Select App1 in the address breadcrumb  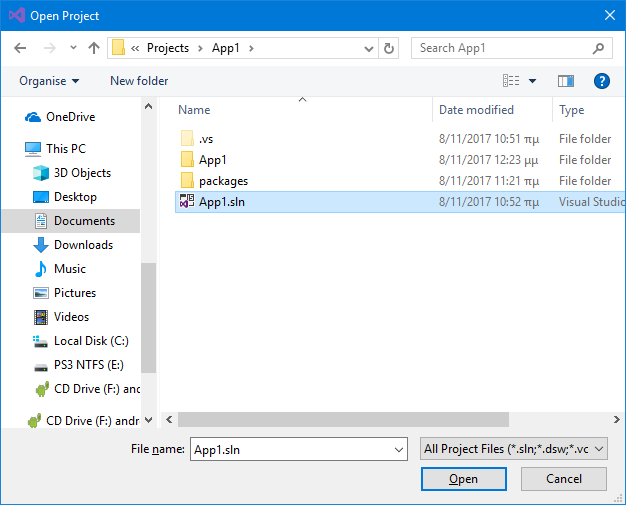(226, 48)
